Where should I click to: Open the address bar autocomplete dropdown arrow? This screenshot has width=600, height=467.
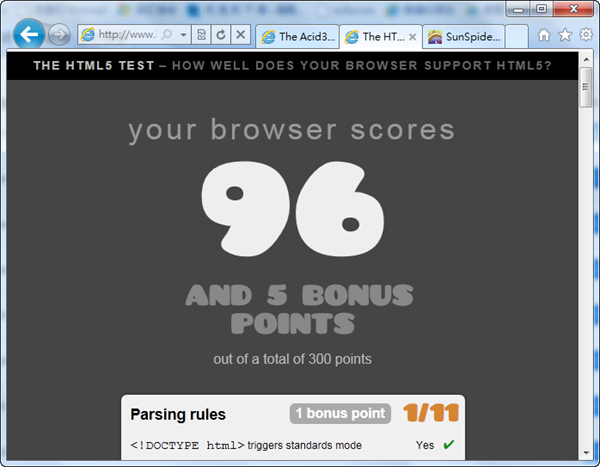coord(183,35)
